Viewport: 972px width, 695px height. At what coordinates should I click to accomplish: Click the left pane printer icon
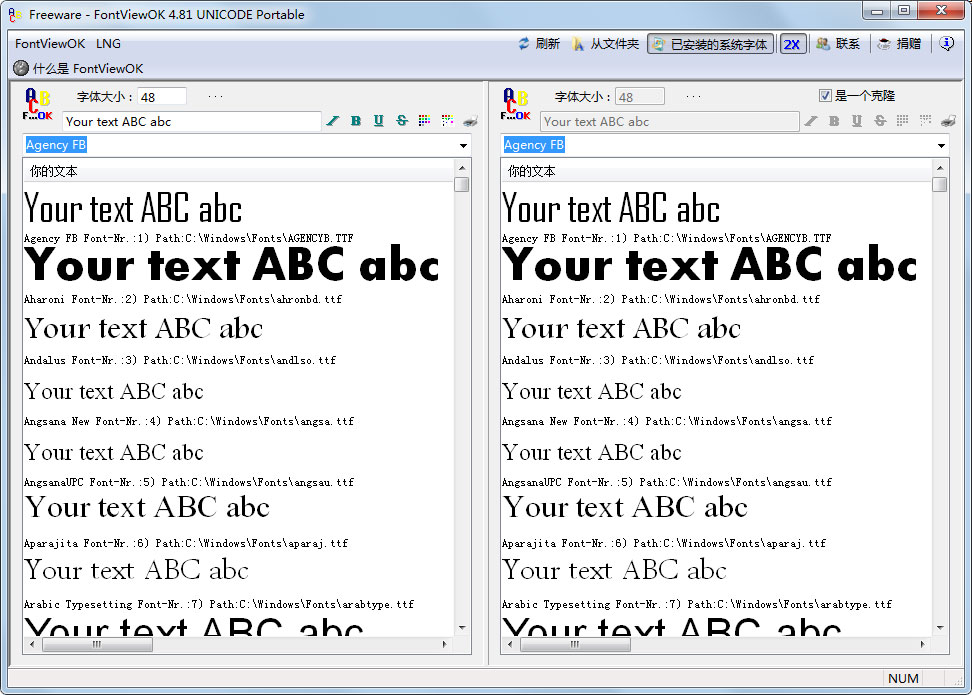(470, 121)
